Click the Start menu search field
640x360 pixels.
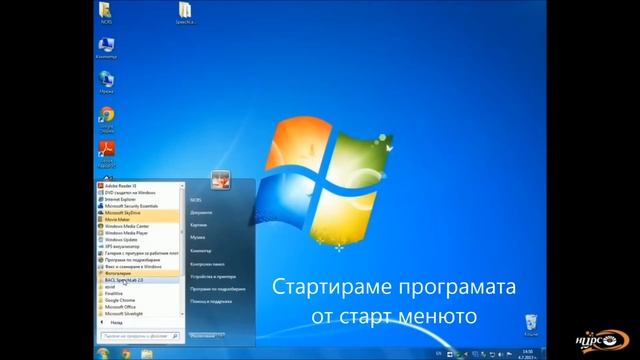[140, 336]
